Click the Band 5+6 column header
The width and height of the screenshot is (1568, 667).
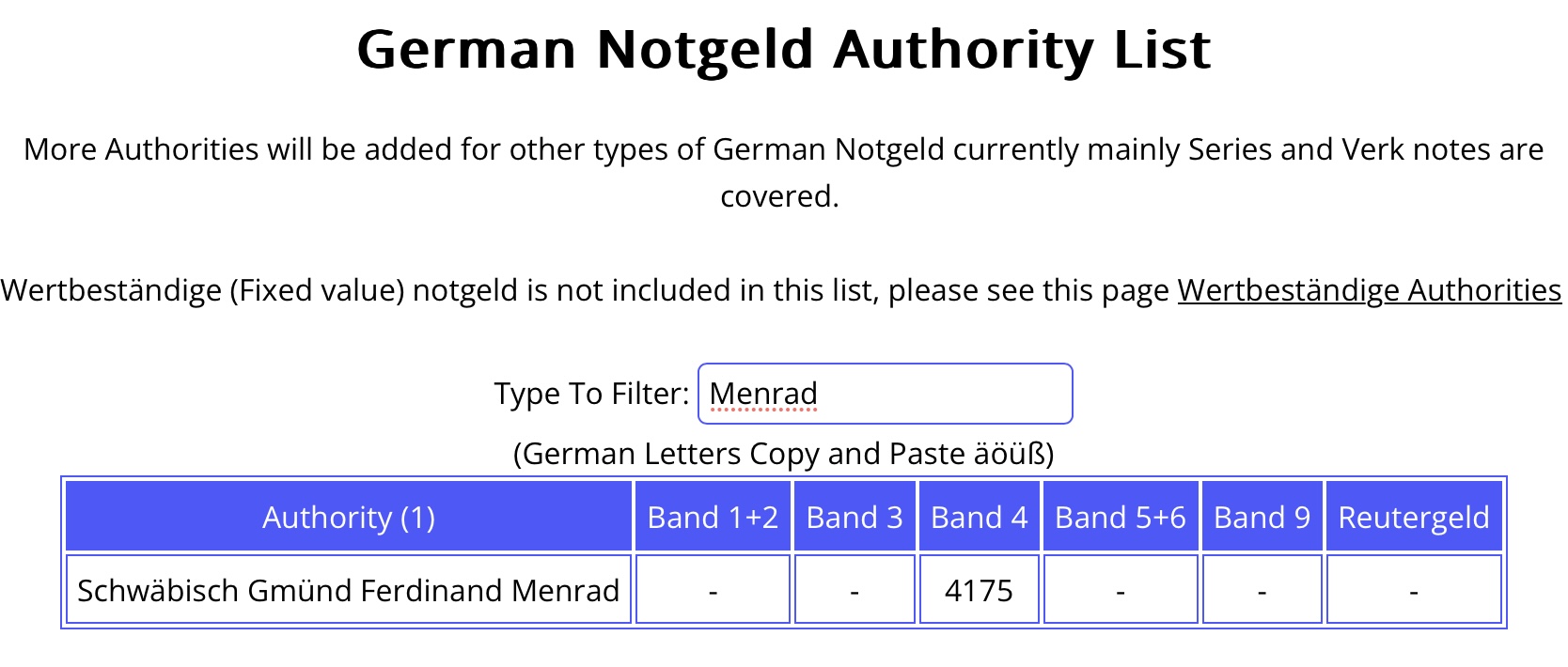point(1120,517)
